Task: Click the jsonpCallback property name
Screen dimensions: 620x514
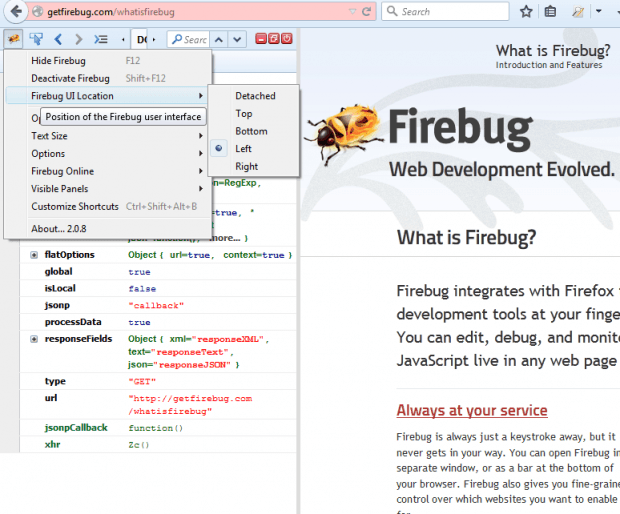Action: 76,427
